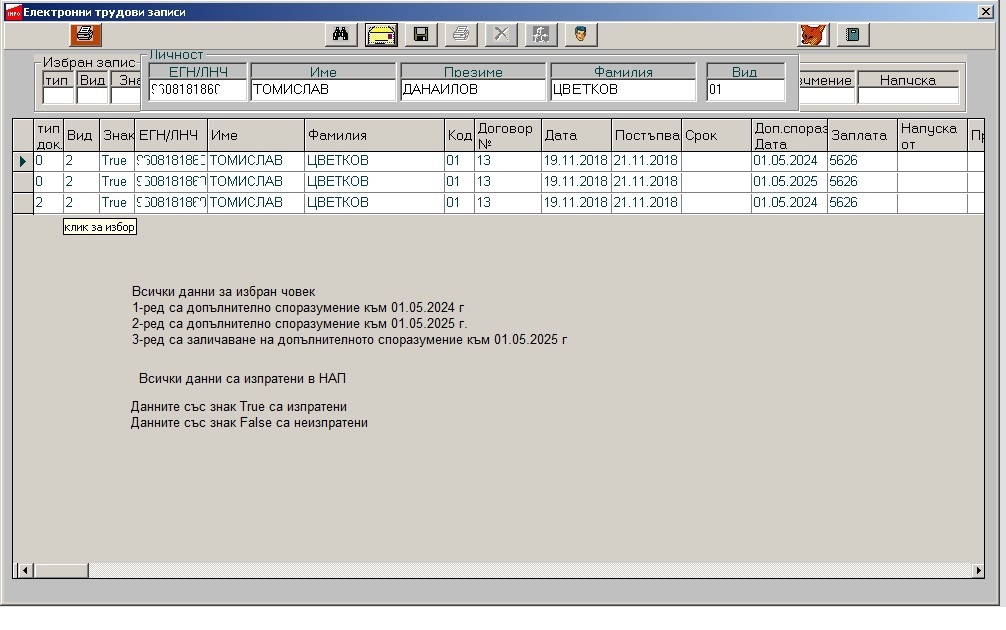Click the greyed-out X delete icon
1006x630 pixels.
[x=501, y=35]
